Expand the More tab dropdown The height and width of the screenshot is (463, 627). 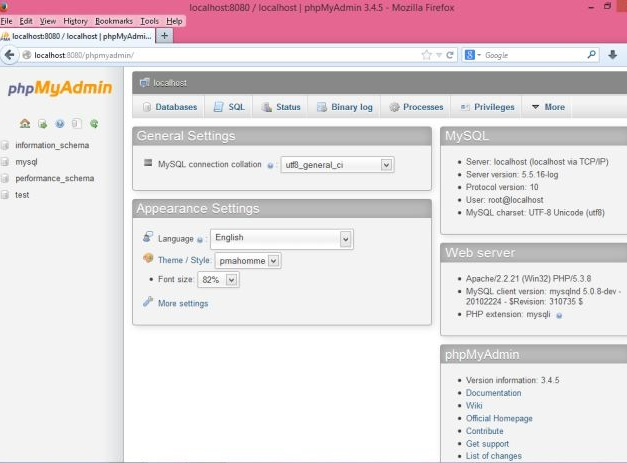click(548, 107)
